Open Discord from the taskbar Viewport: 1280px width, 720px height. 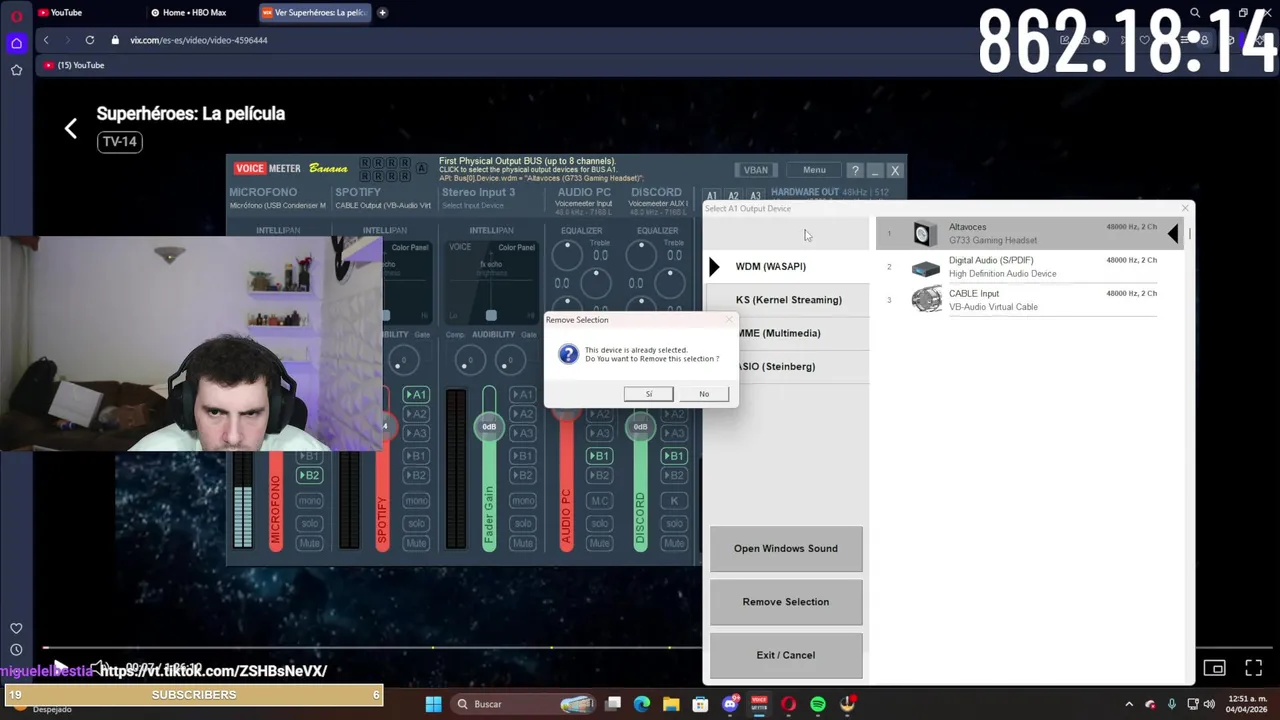coord(730,704)
